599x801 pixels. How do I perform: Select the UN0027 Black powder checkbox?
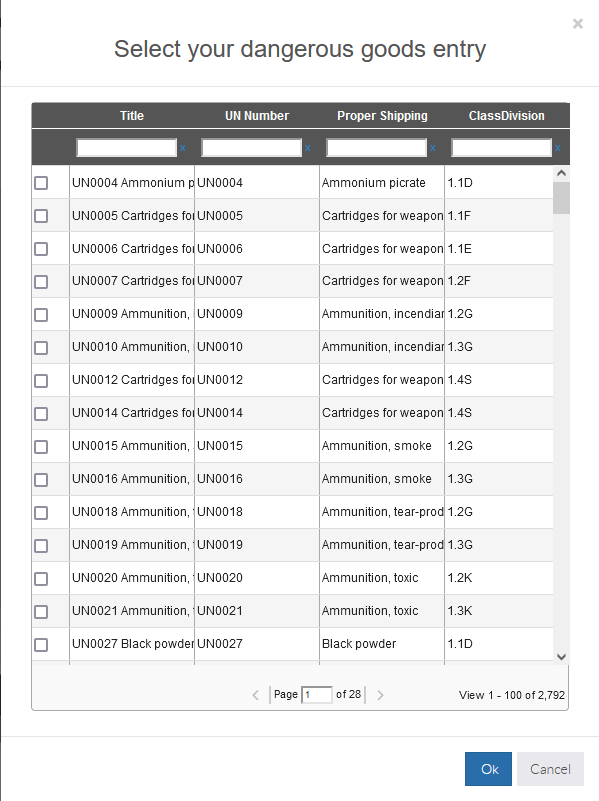coord(41,644)
